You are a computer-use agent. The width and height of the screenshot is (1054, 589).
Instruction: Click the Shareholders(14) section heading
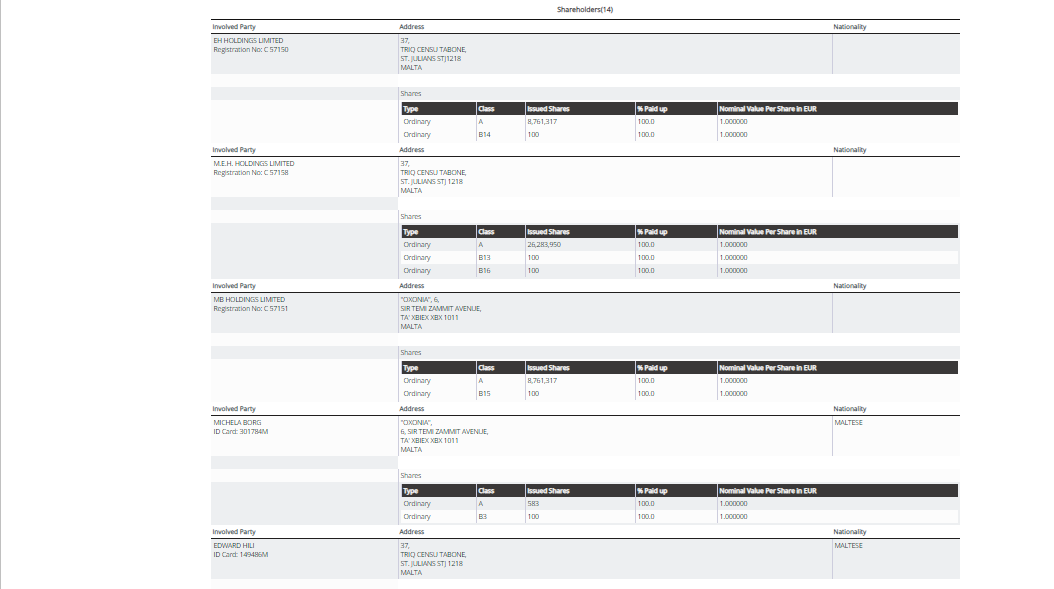[585, 9]
